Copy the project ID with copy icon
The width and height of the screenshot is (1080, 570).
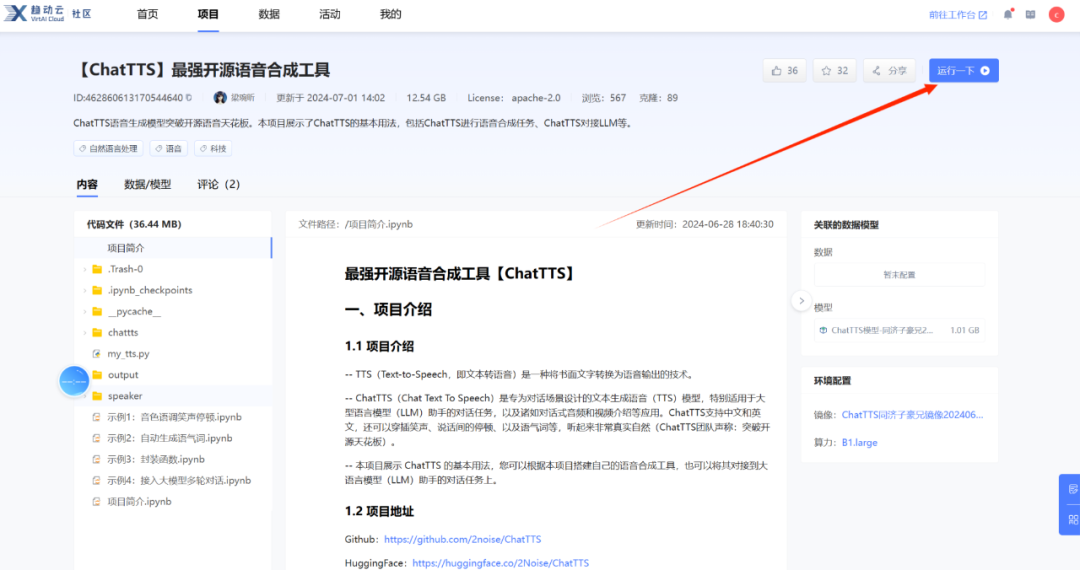point(189,98)
